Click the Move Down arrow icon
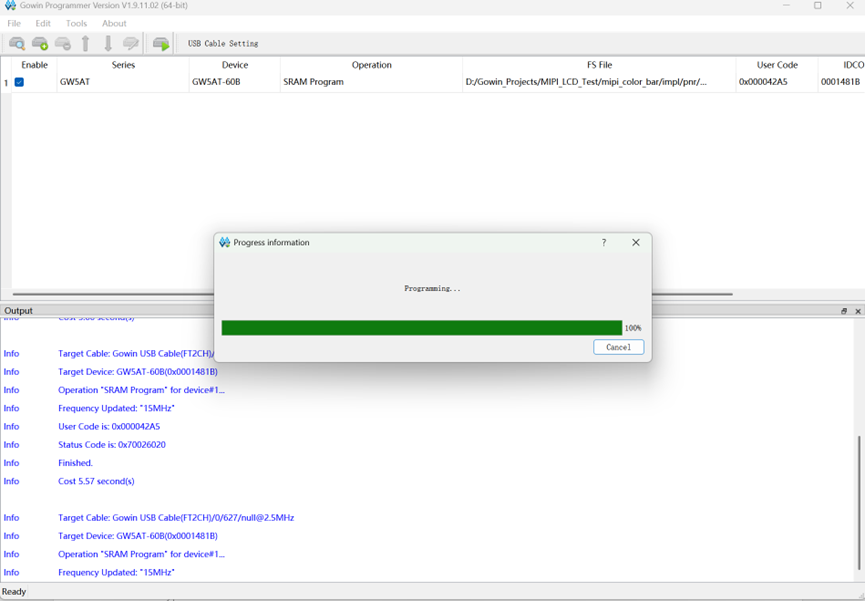This screenshot has width=865, height=601. pos(108,44)
